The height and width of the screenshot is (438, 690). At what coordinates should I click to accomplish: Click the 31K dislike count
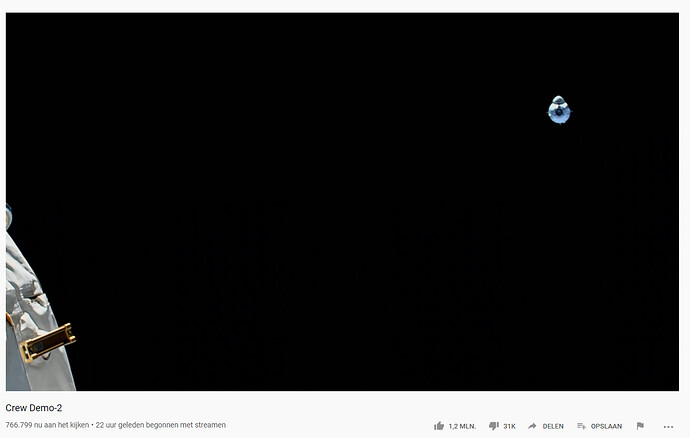pos(509,426)
